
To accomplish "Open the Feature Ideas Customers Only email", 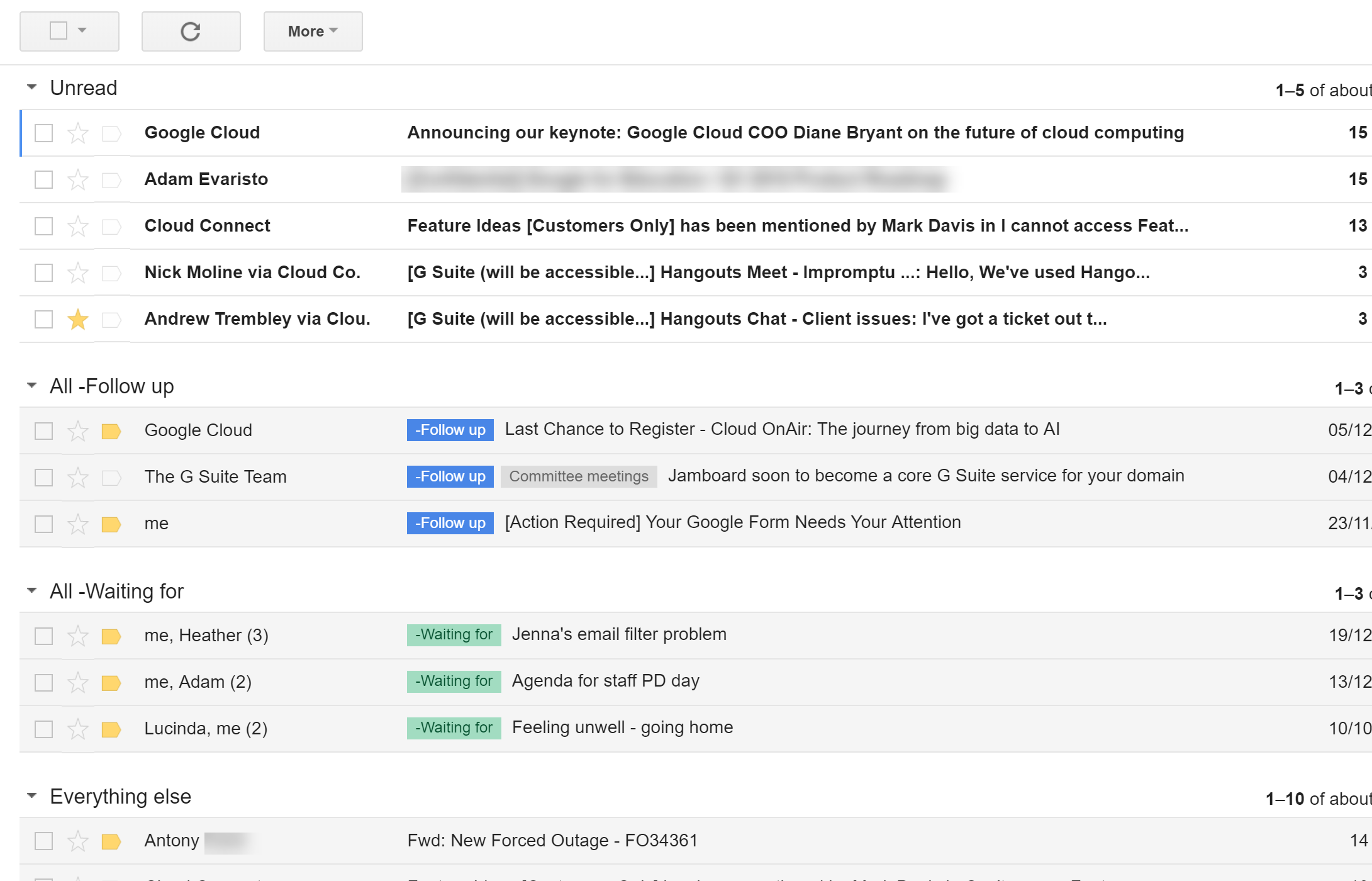I will pyautogui.click(x=798, y=226).
